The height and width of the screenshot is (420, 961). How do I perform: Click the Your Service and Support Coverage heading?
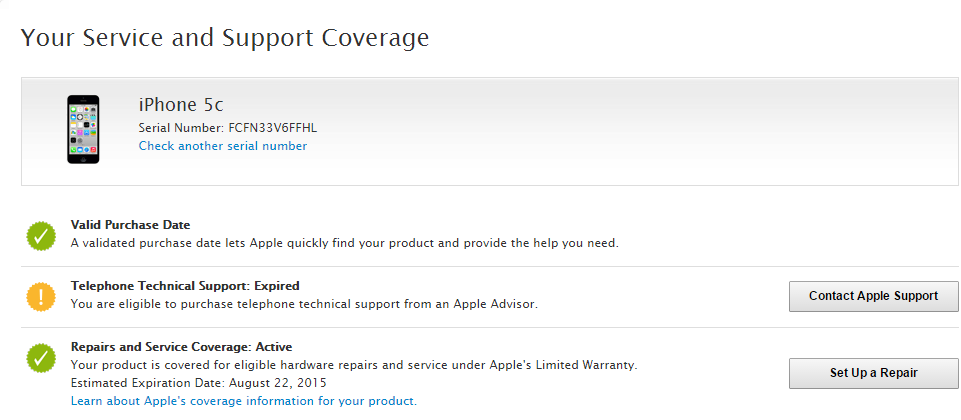tap(225, 37)
